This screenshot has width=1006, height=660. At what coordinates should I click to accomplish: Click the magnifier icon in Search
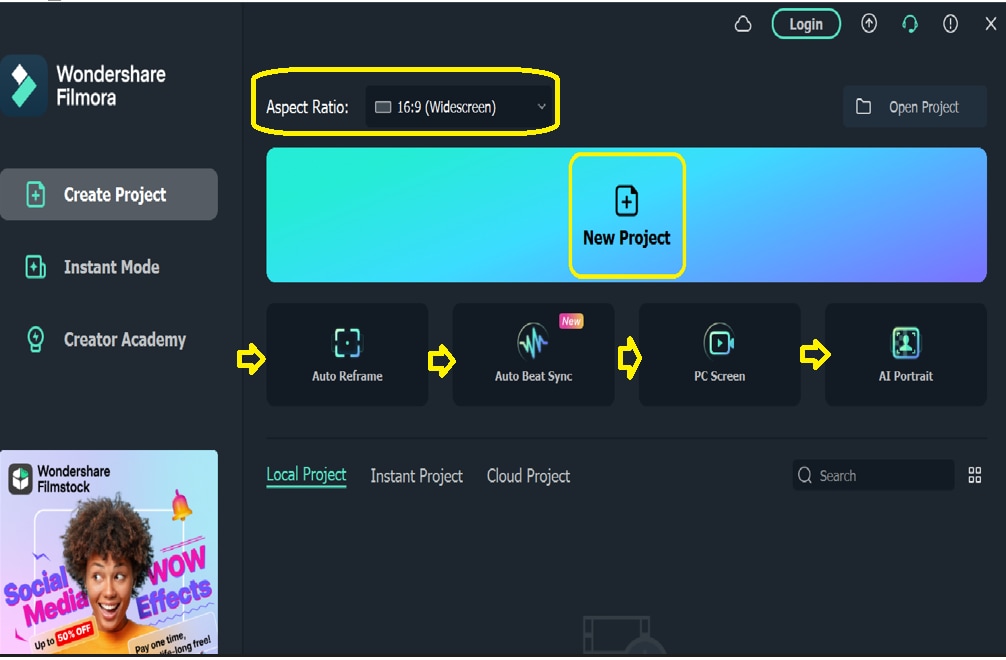click(805, 475)
